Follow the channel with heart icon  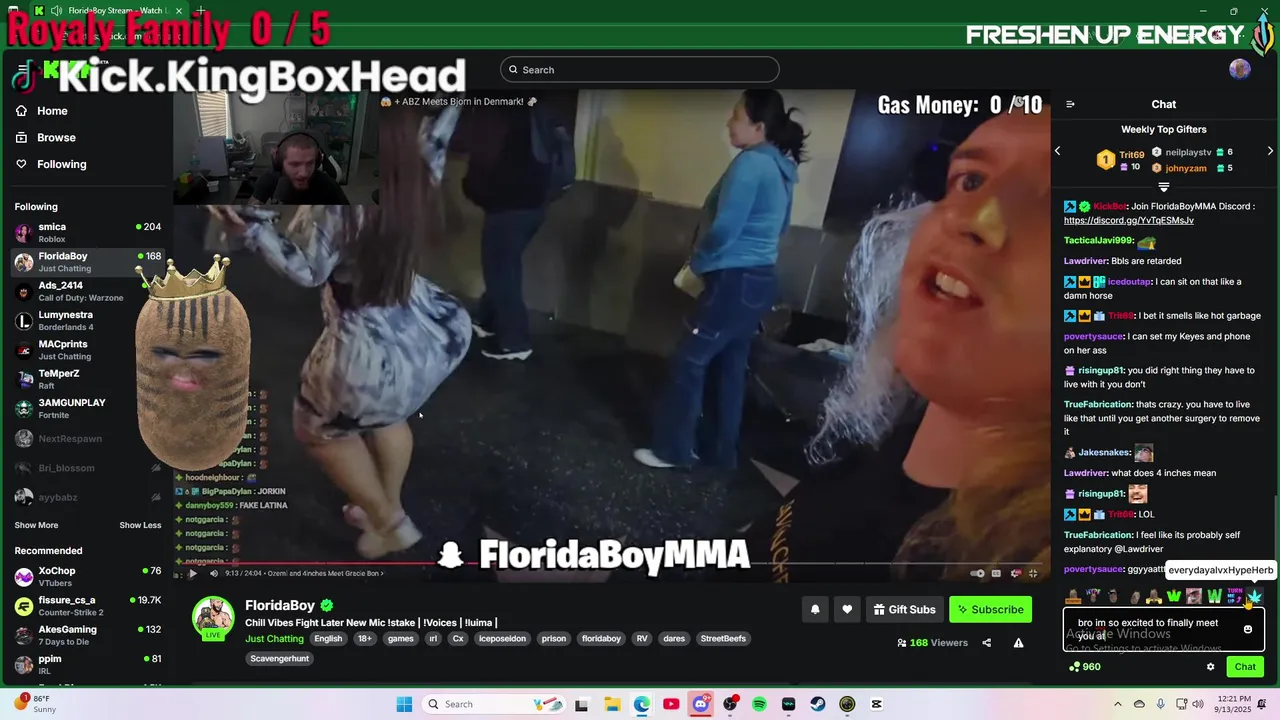point(847,609)
